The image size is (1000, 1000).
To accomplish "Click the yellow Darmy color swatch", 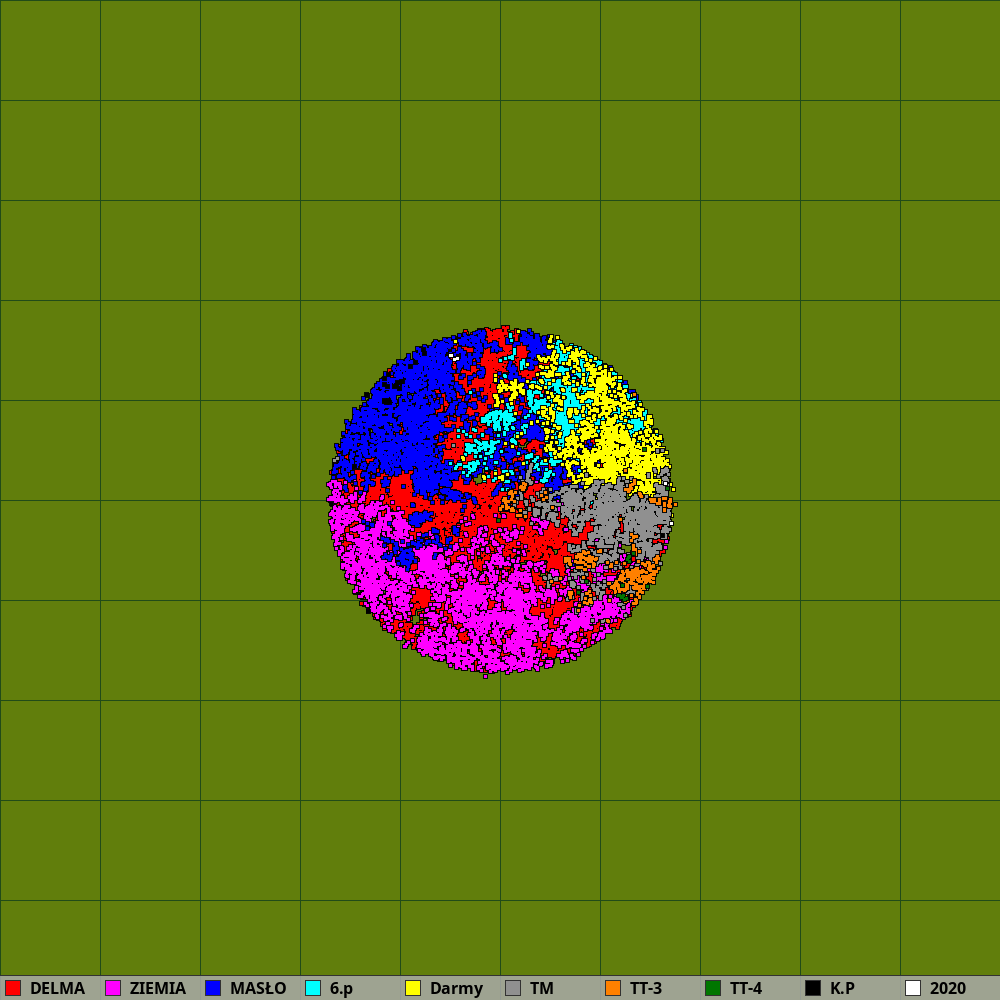I will pos(413,988).
